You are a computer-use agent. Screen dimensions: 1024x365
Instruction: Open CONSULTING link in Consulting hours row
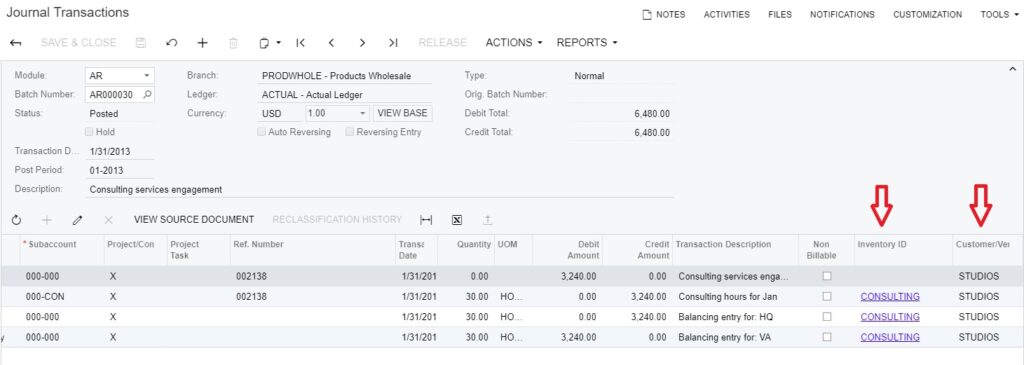point(890,296)
